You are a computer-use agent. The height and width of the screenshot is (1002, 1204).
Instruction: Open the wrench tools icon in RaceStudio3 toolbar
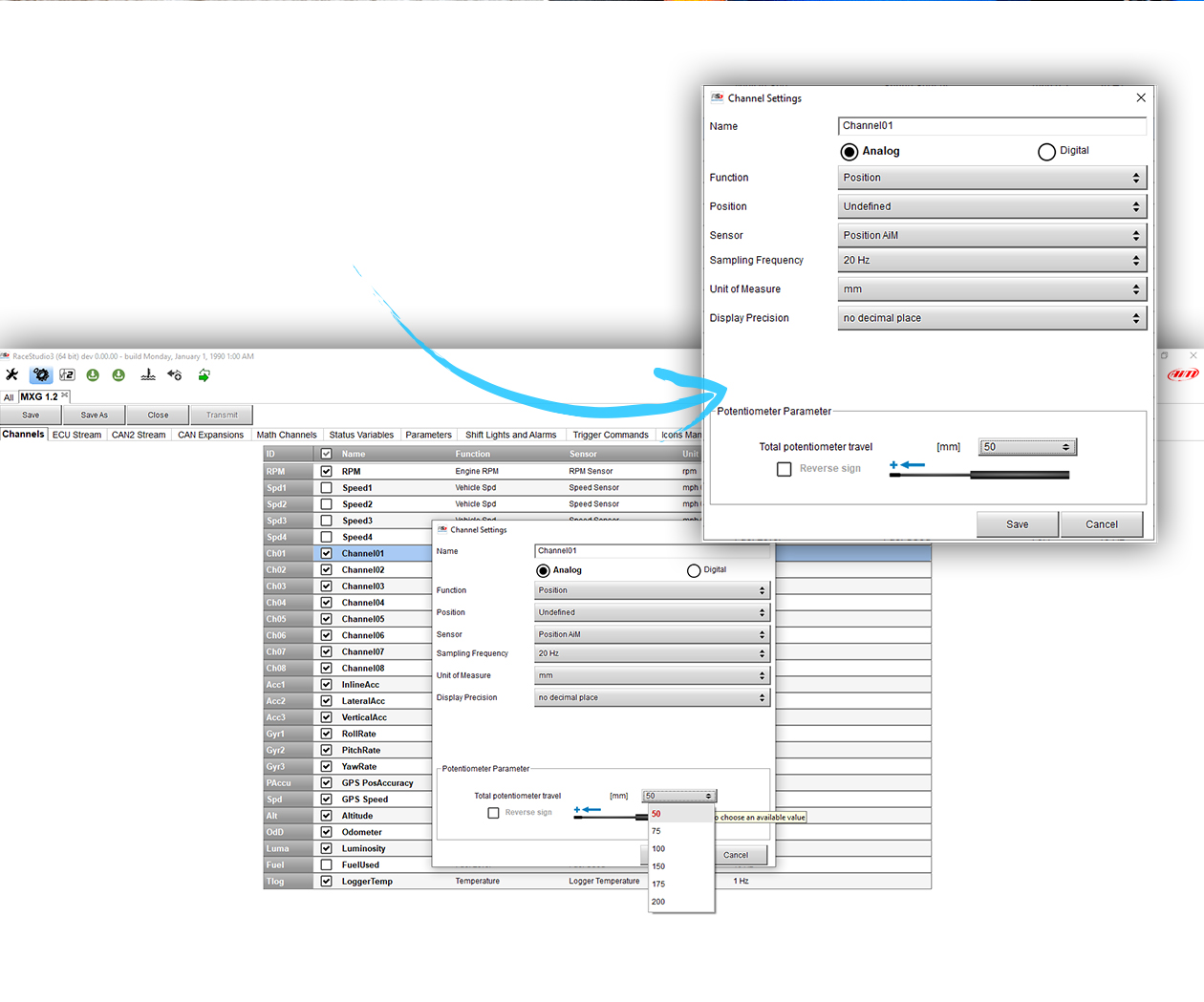[x=11, y=375]
